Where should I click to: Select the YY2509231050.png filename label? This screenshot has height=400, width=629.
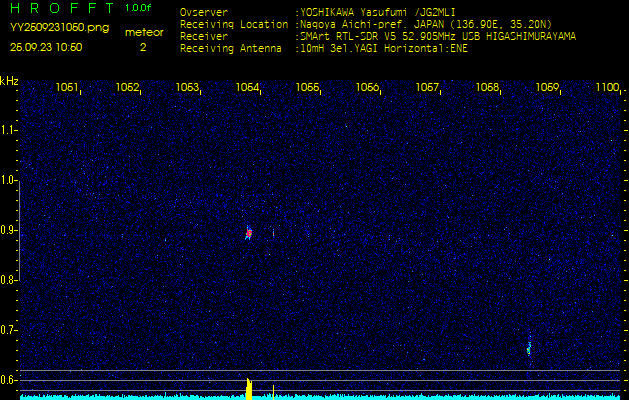pos(48,30)
